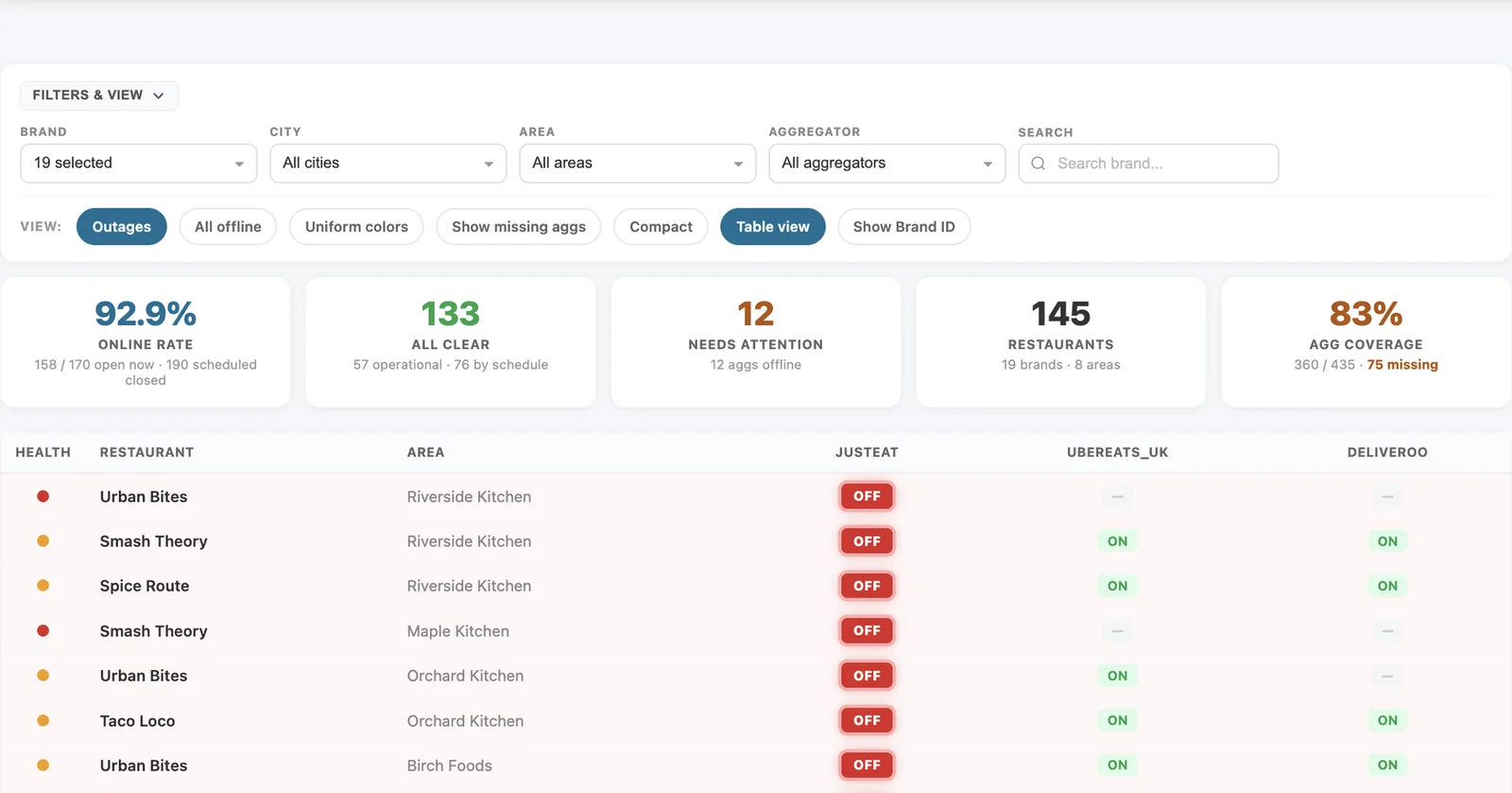
Task: Click JustEat OFF badge for Smash Theory Maple
Action: [x=867, y=630]
